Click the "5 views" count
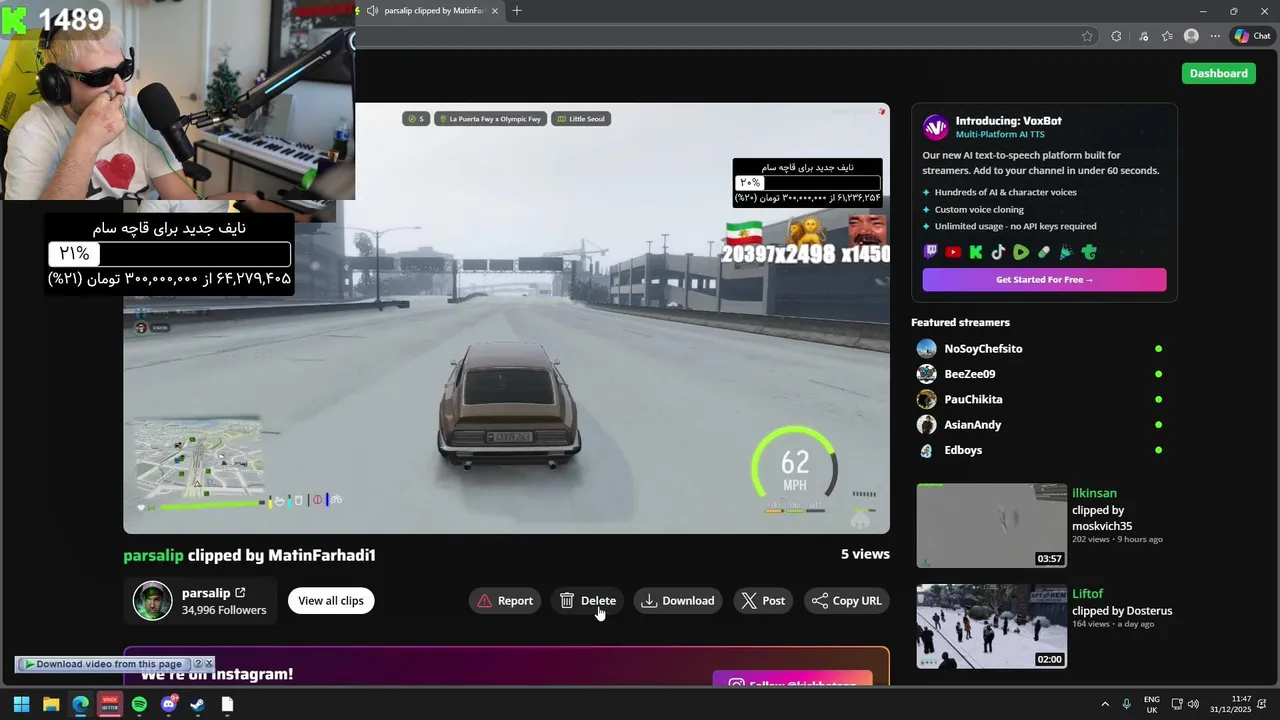The image size is (1280, 720). point(865,554)
